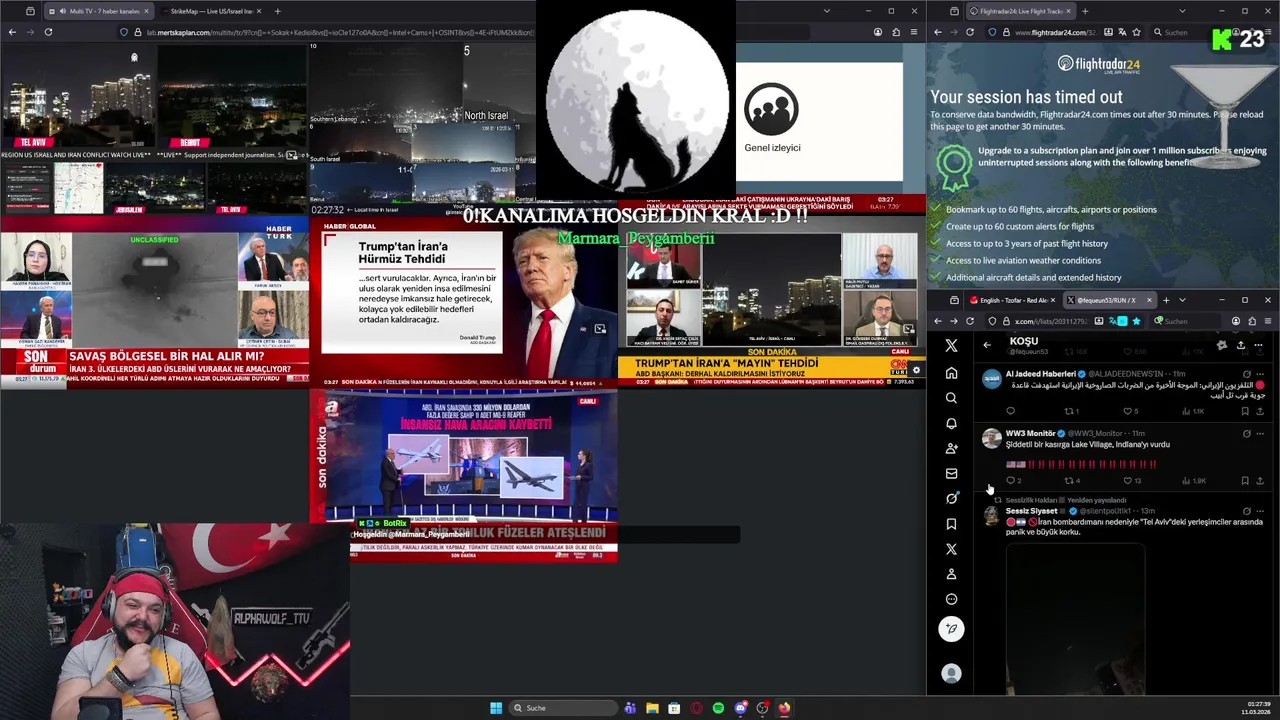Open X bookmarks sidebar icon
Image resolution: width=1280 pixels, height=720 pixels.
951,524
